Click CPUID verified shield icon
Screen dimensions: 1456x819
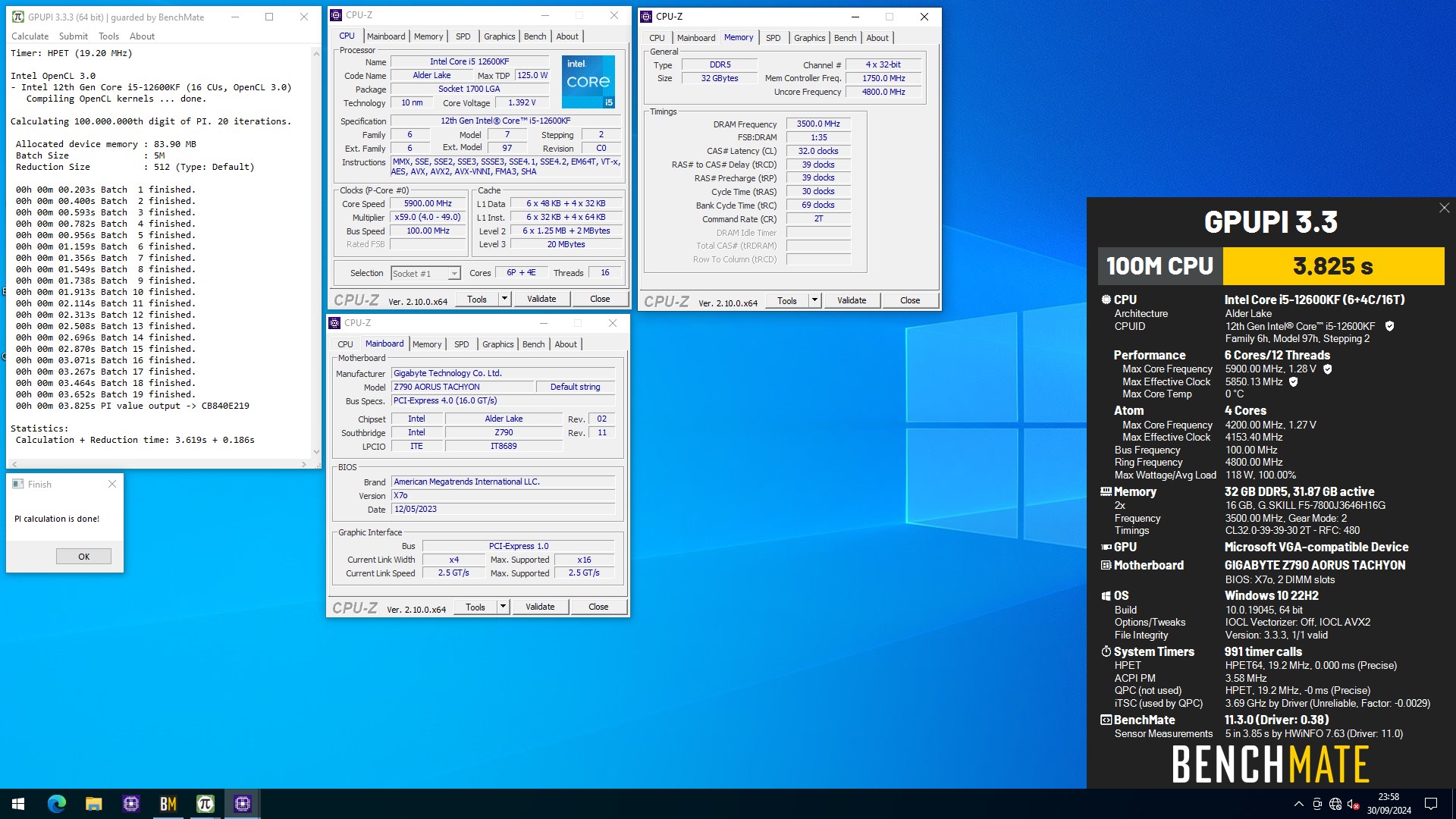[x=1389, y=326]
